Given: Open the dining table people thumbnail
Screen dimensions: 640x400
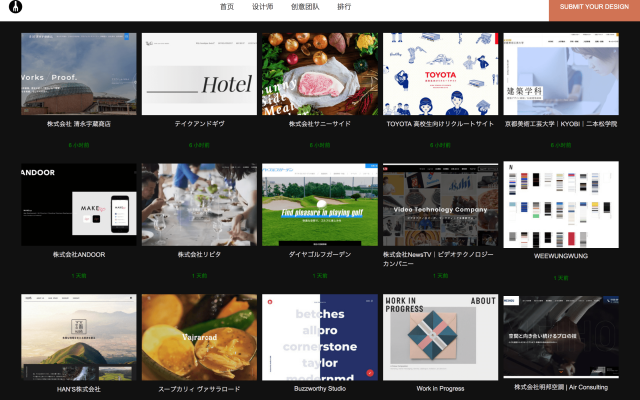Looking at the screenshot, I should coord(199,204).
